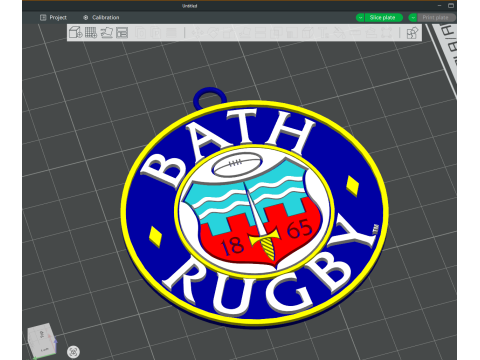Screen dimensions: 480x360
Task: Expand the Print plate dropdown arrow
Action: pyautogui.click(x=413, y=17)
